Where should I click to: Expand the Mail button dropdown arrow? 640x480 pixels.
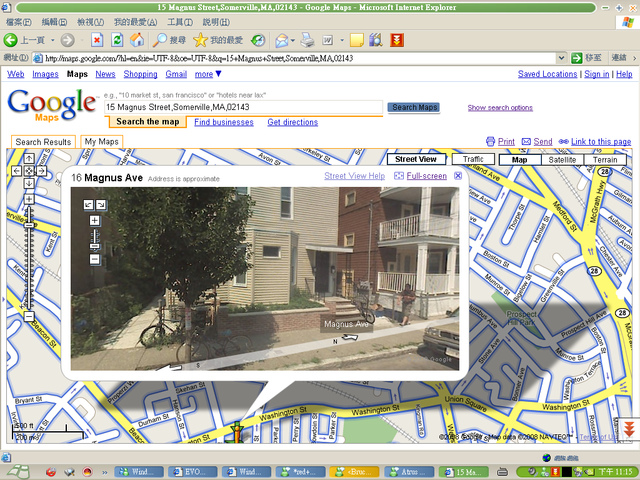(293, 40)
